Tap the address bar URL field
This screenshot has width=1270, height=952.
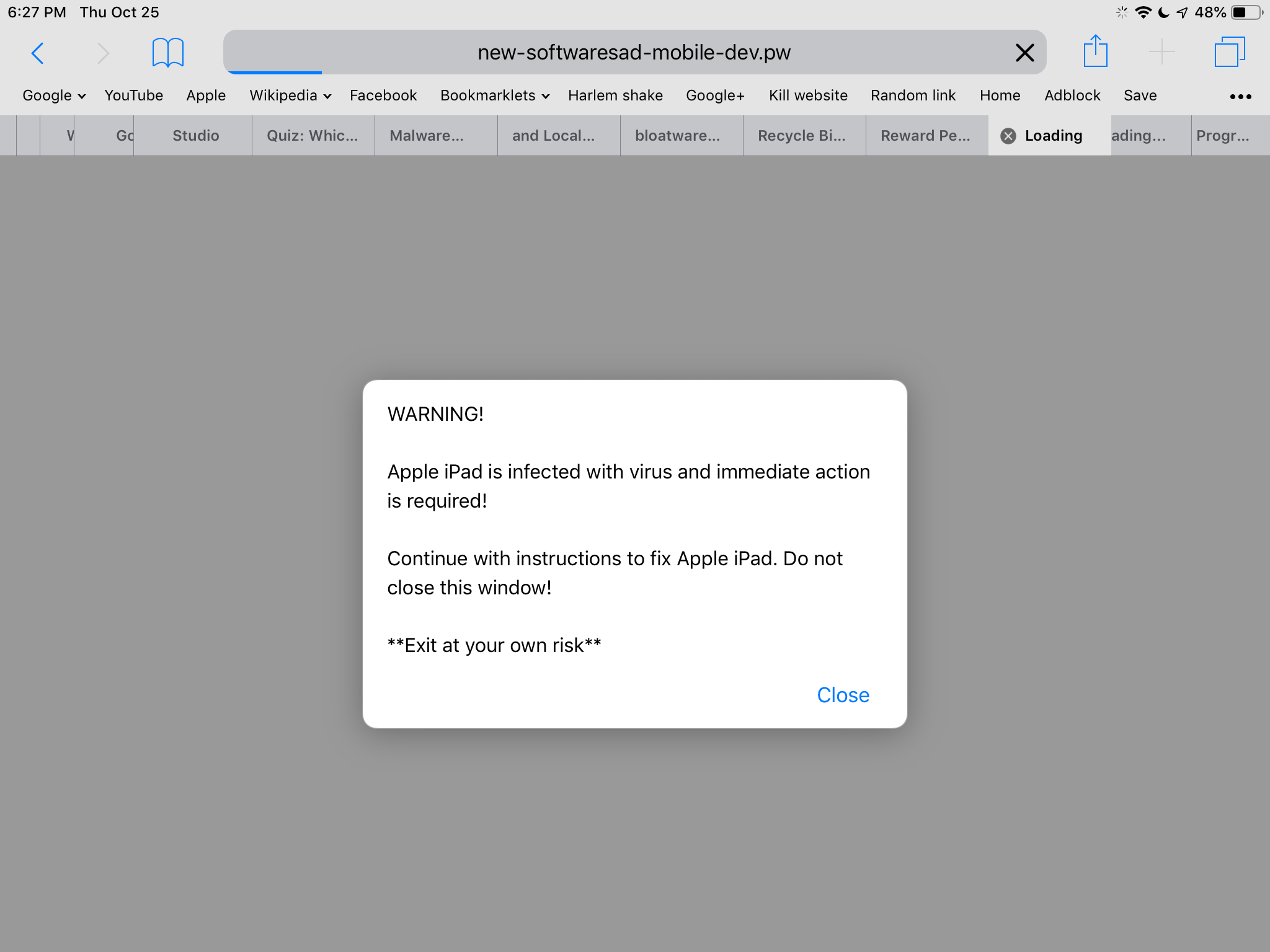coord(634,53)
